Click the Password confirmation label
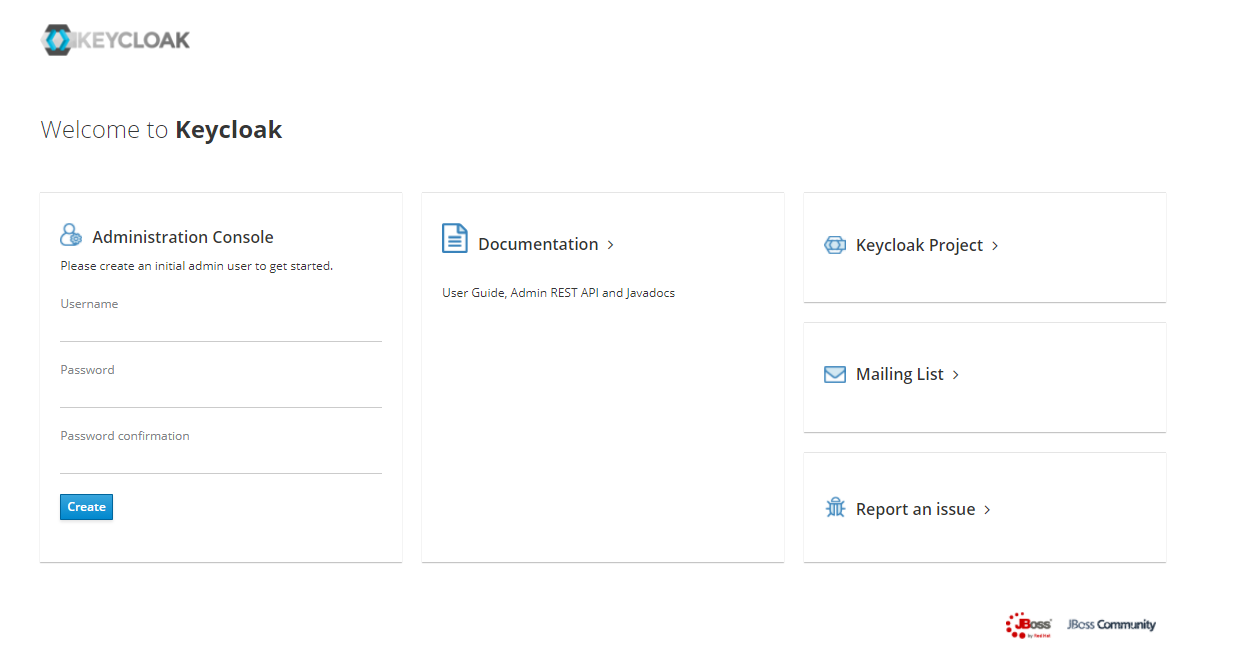This screenshot has height=663, width=1240. pyautogui.click(x=125, y=436)
